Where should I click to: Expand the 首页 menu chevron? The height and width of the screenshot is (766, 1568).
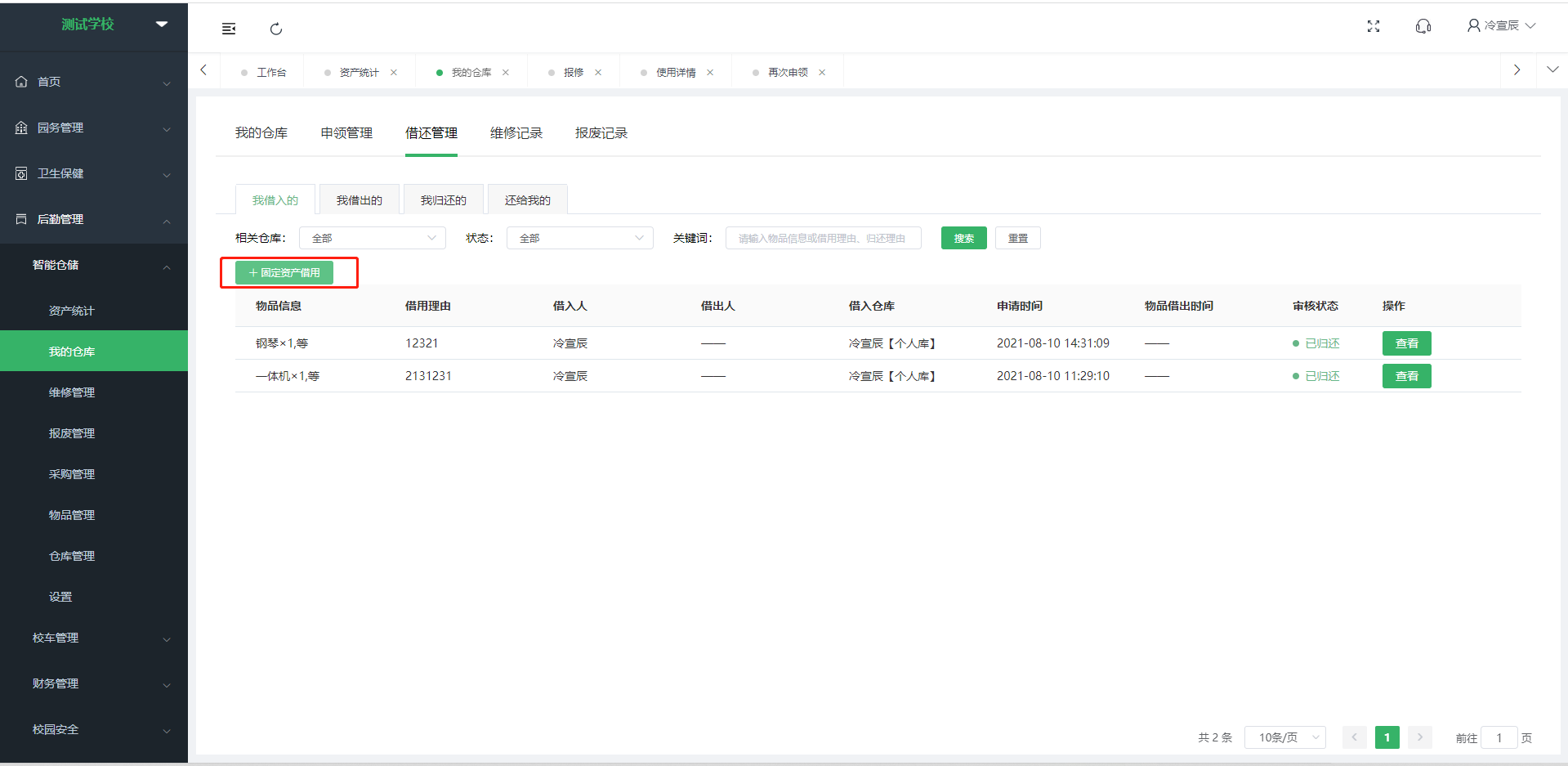(x=167, y=83)
